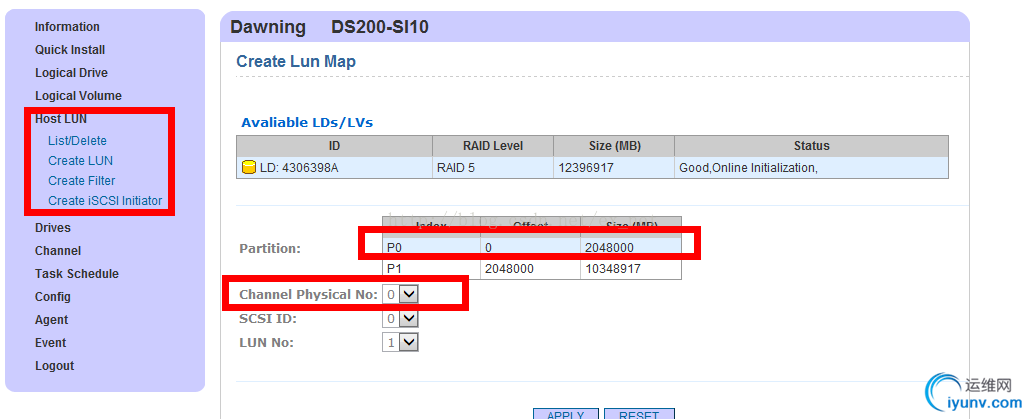Click the P1 size 10348917
Viewport: 1028px width, 419px height.
pyautogui.click(x=613, y=269)
